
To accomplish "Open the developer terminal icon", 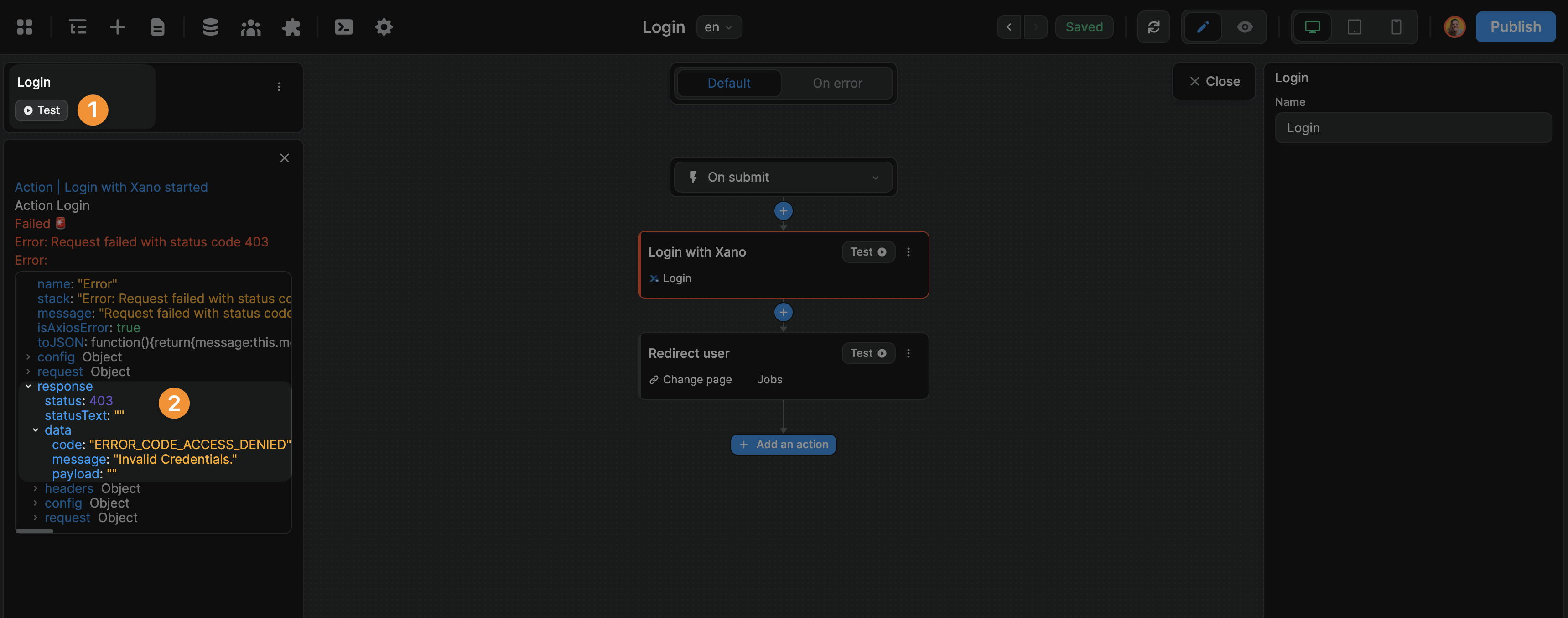I will click(x=343, y=27).
